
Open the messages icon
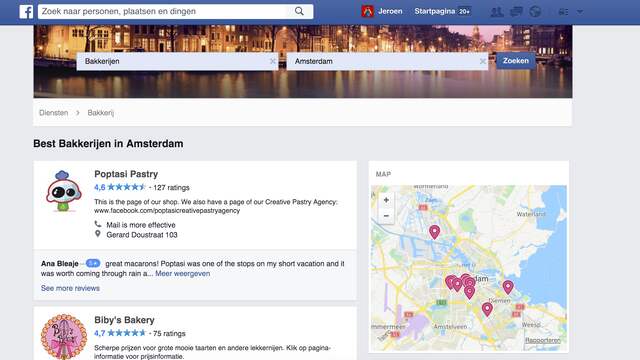click(x=516, y=12)
